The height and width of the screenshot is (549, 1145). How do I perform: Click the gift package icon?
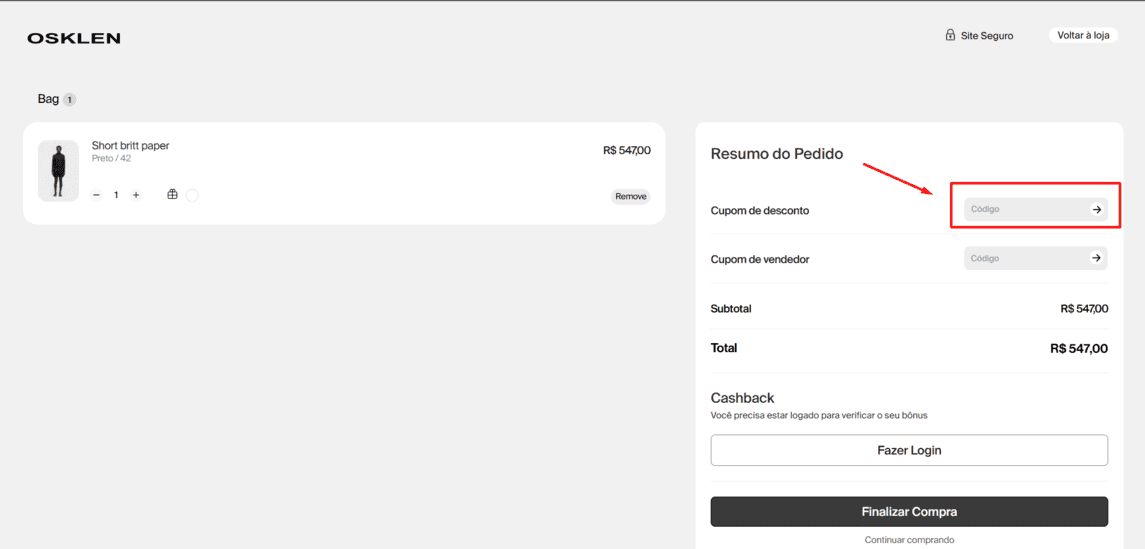pos(172,195)
